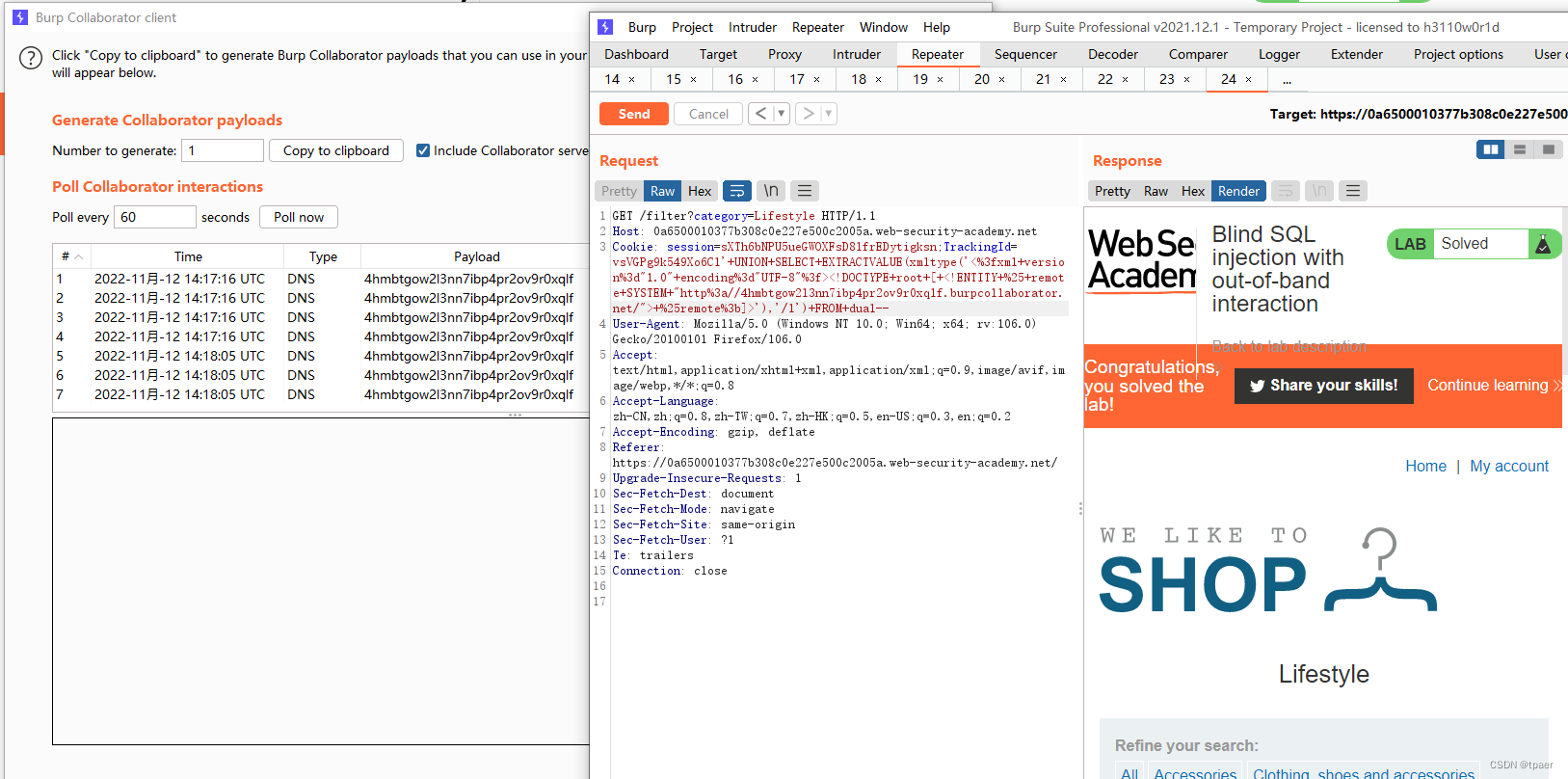Sort table by the # column

[71, 256]
